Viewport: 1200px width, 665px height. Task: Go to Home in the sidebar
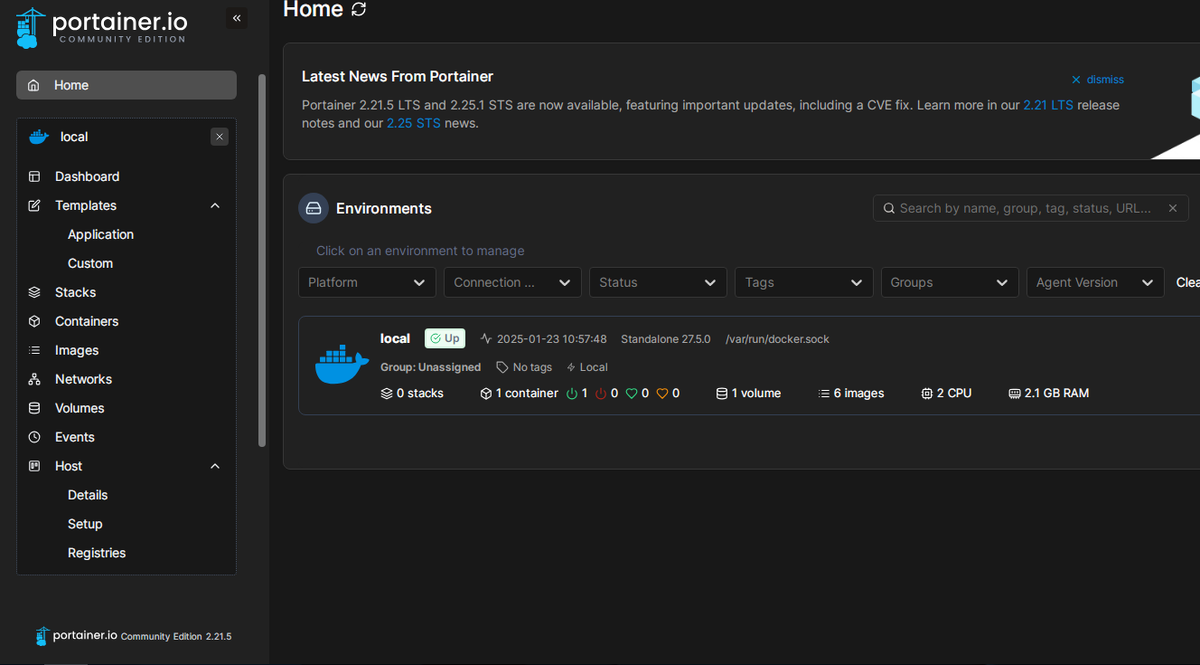tap(126, 85)
